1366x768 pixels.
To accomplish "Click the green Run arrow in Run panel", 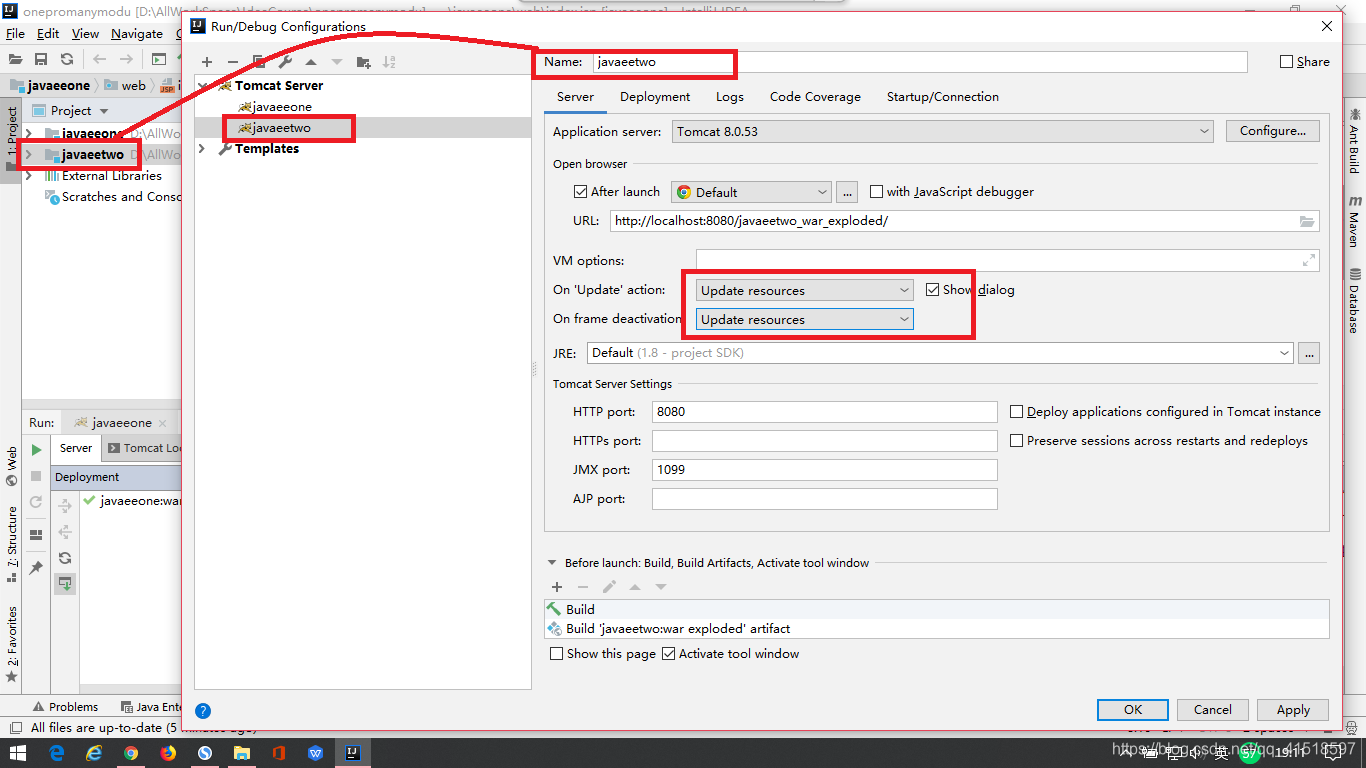I will pyautogui.click(x=36, y=450).
